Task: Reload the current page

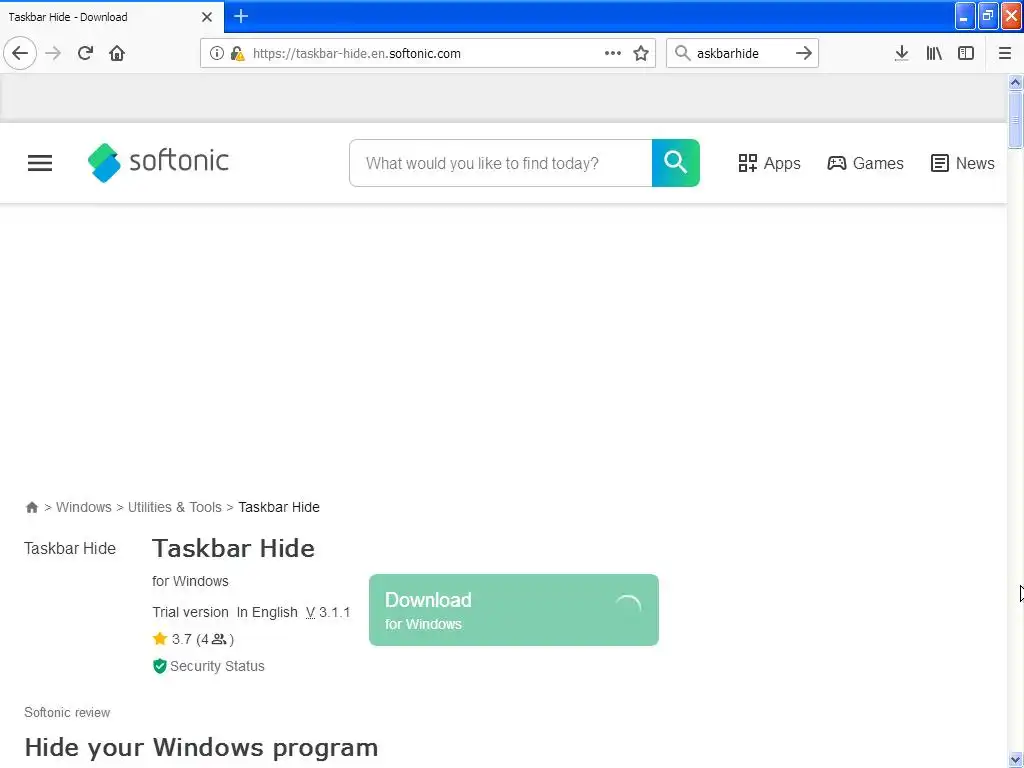Action: tap(85, 53)
